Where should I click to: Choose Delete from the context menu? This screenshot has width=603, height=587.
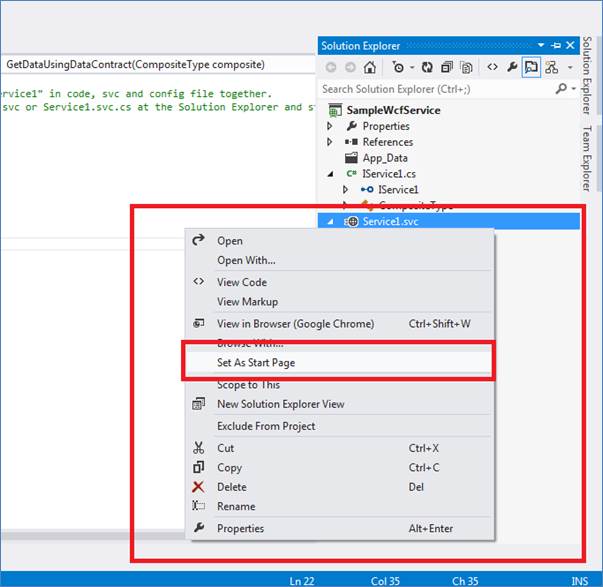(341, 487)
